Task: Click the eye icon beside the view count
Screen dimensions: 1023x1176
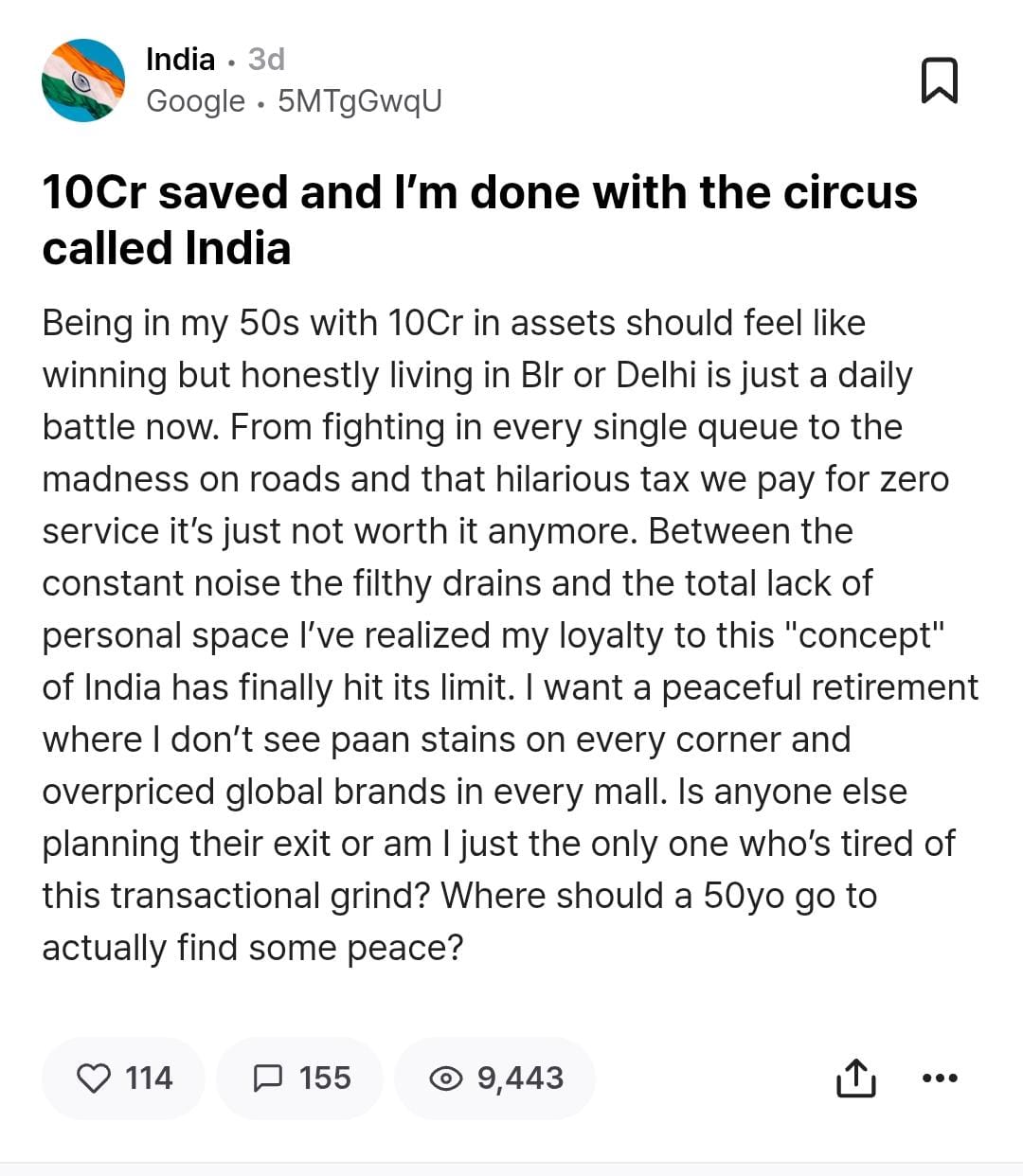Action: (446, 1078)
